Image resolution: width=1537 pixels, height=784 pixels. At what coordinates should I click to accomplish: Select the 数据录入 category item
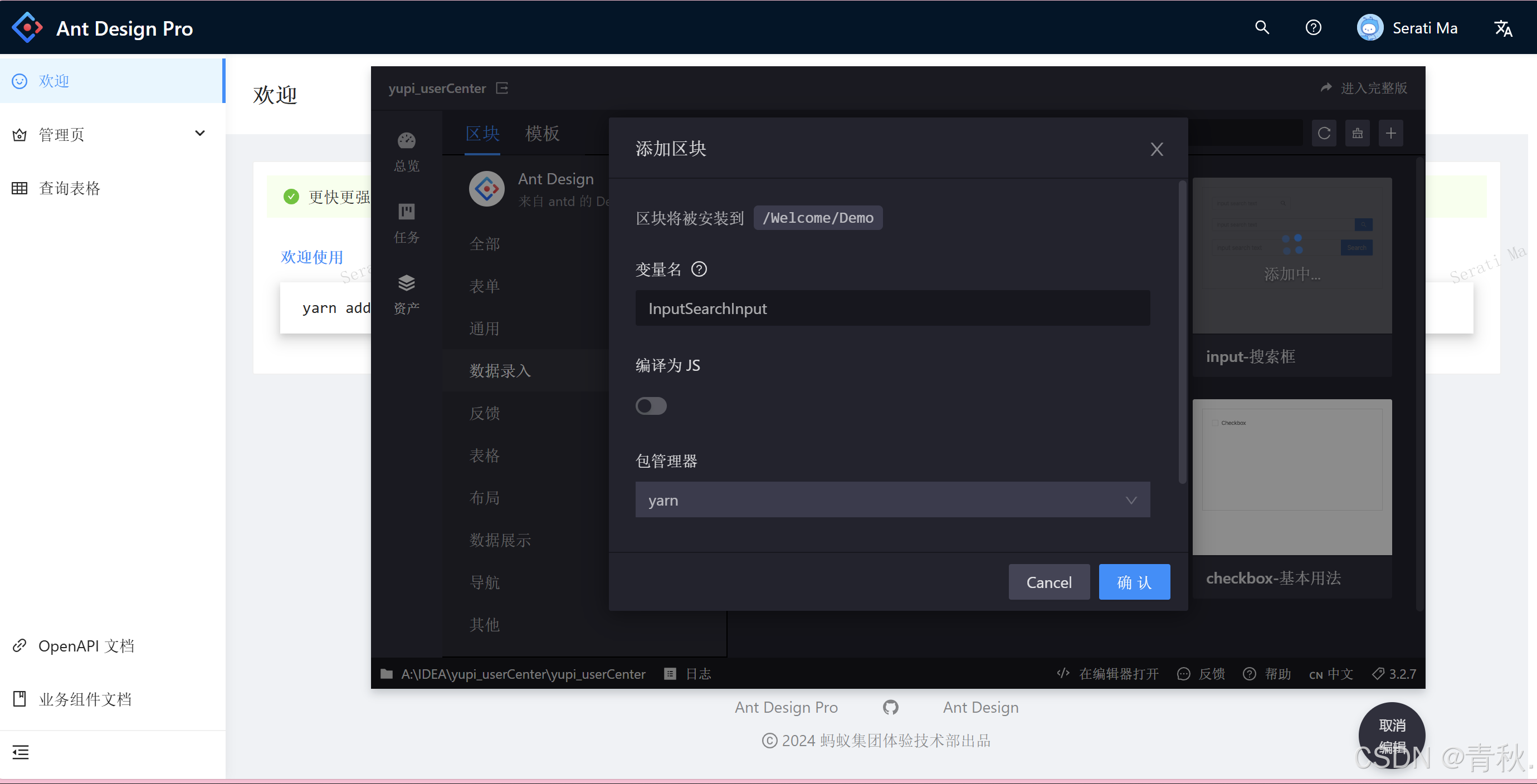(500, 370)
